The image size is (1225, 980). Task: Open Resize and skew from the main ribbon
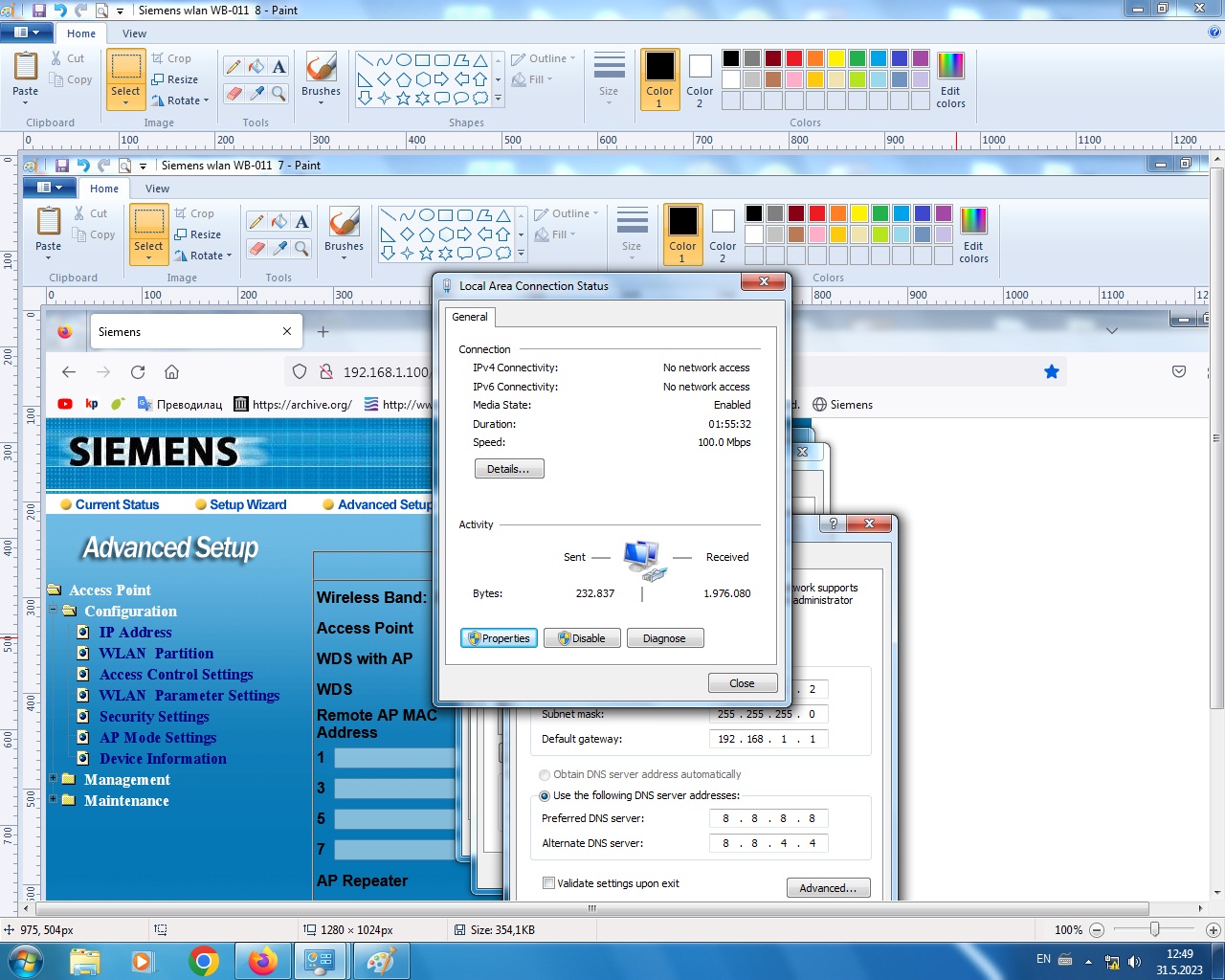tap(174, 79)
